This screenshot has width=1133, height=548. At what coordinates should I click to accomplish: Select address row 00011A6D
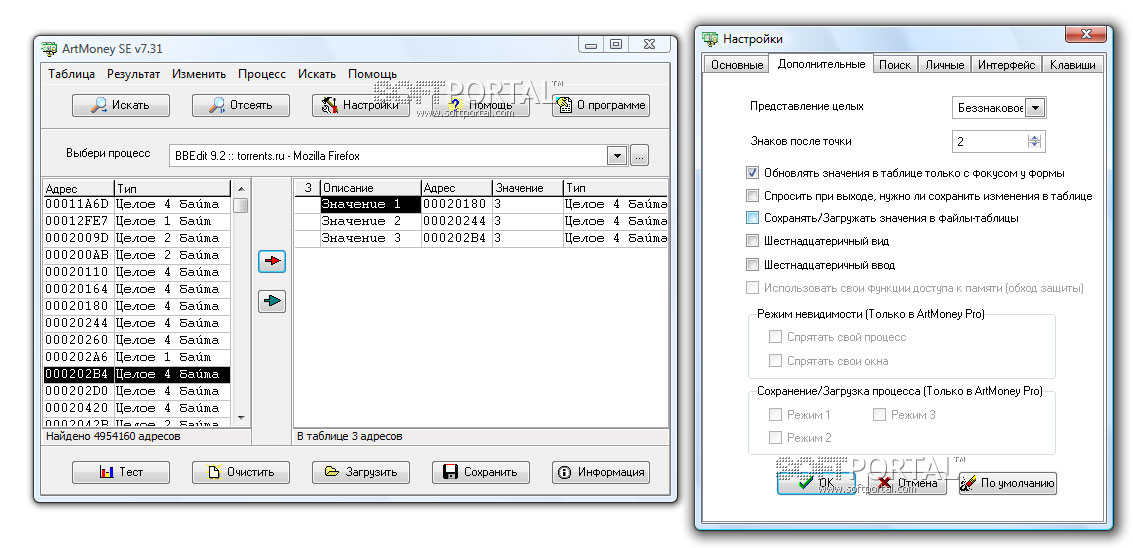coord(137,204)
